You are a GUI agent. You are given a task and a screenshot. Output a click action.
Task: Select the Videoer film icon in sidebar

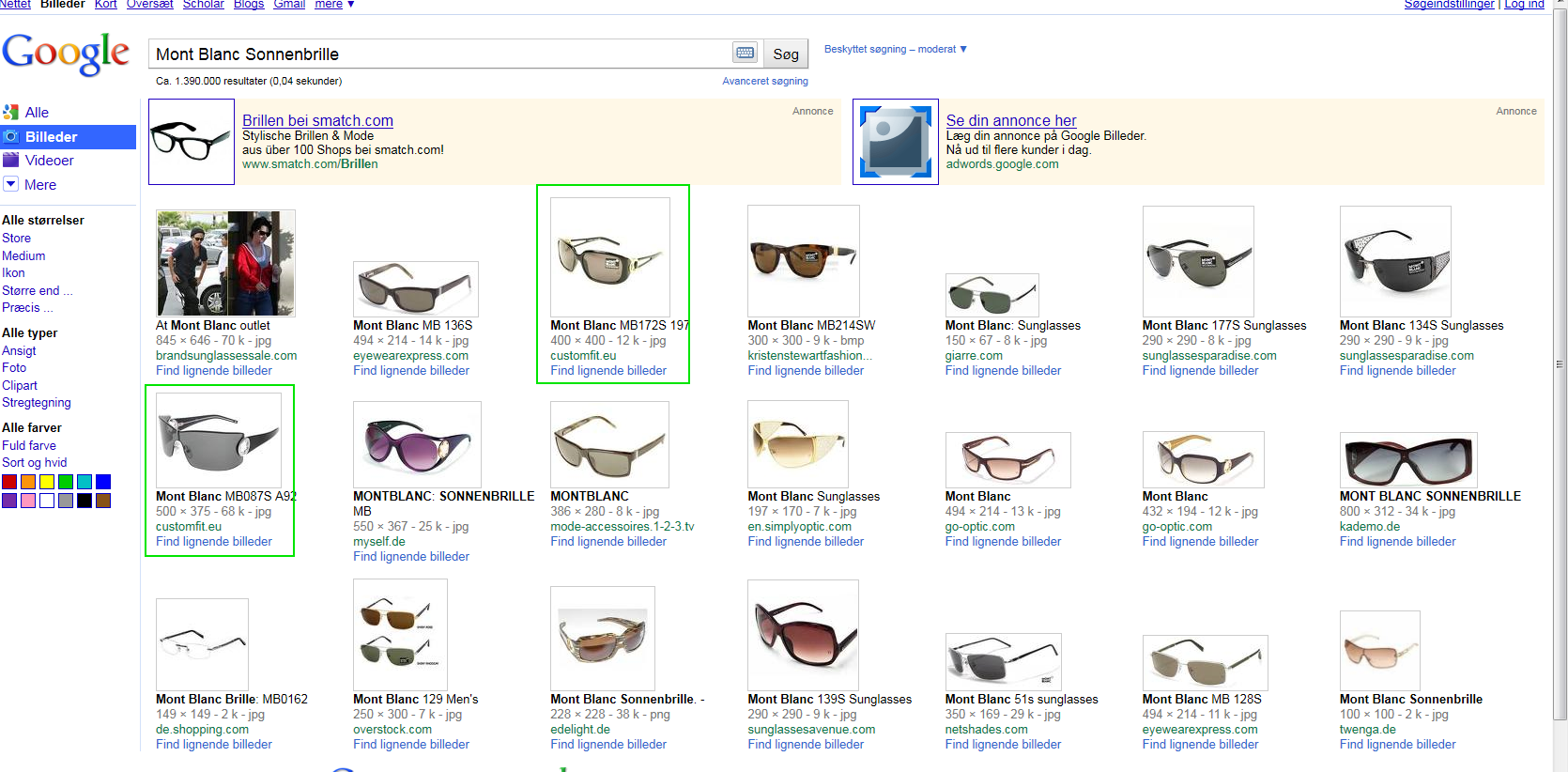[11, 161]
